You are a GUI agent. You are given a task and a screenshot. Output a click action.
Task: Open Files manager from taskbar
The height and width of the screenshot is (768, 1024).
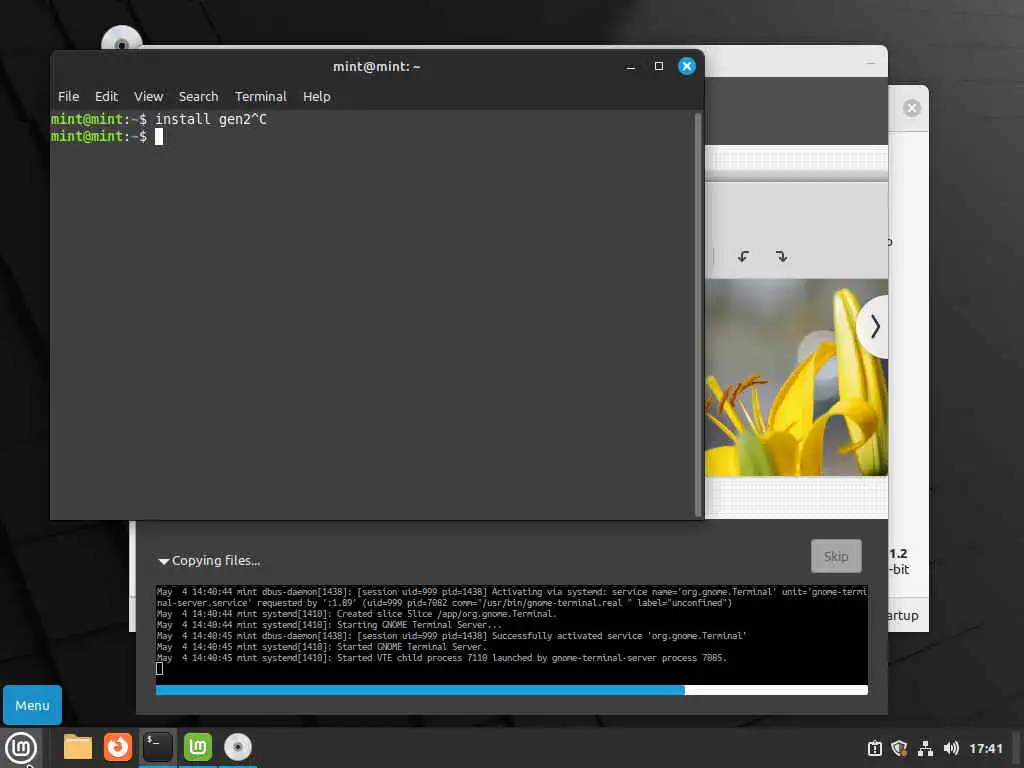pos(78,747)
